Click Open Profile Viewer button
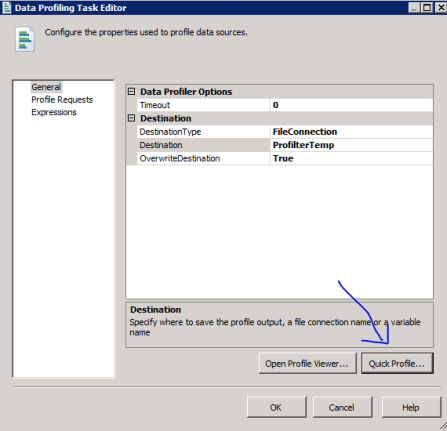This screenshot has height=431, width=447. pyautogui.click(x=307, y=363)
